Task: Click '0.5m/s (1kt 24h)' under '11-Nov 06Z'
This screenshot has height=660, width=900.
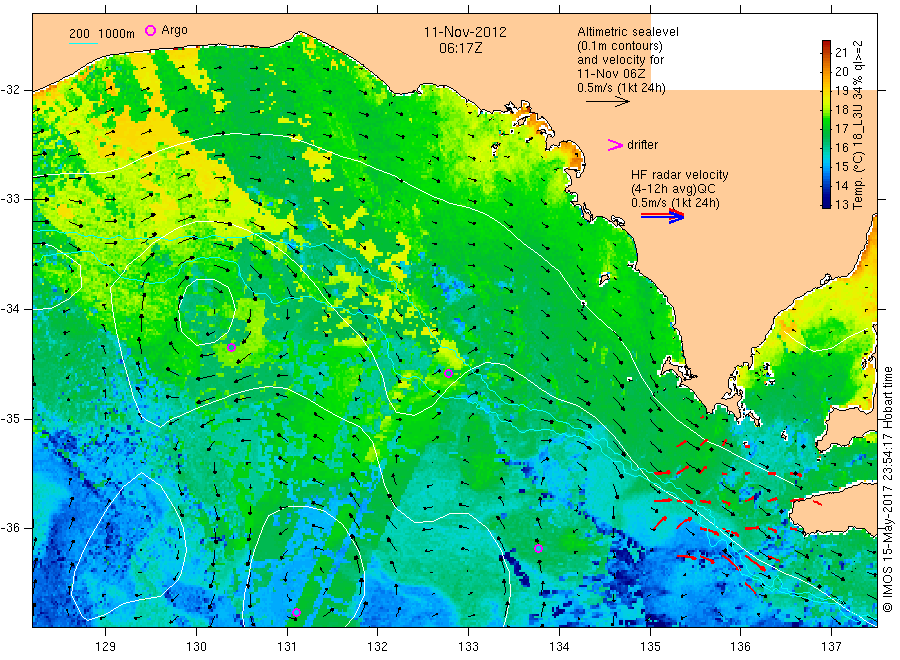Action: click(x=622, y=88)
